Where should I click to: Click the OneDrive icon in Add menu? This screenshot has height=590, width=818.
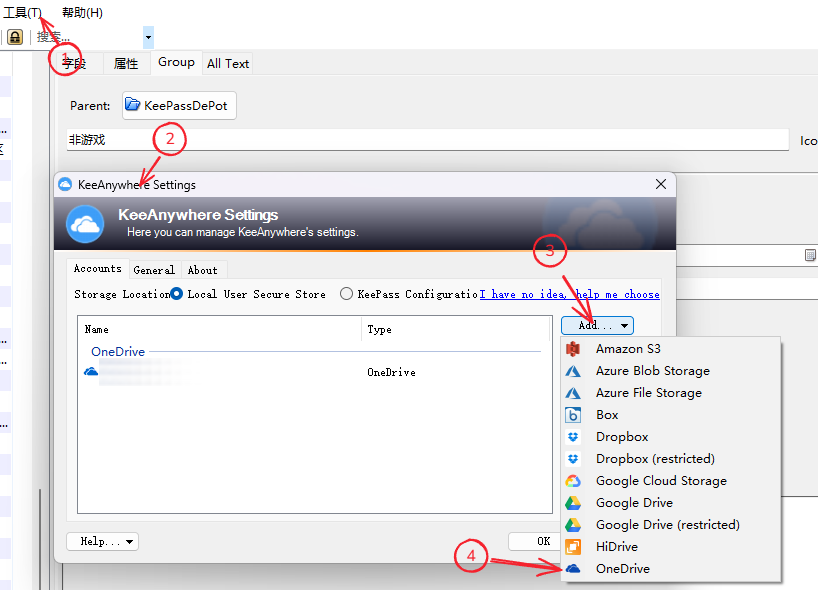click(573, 569)
